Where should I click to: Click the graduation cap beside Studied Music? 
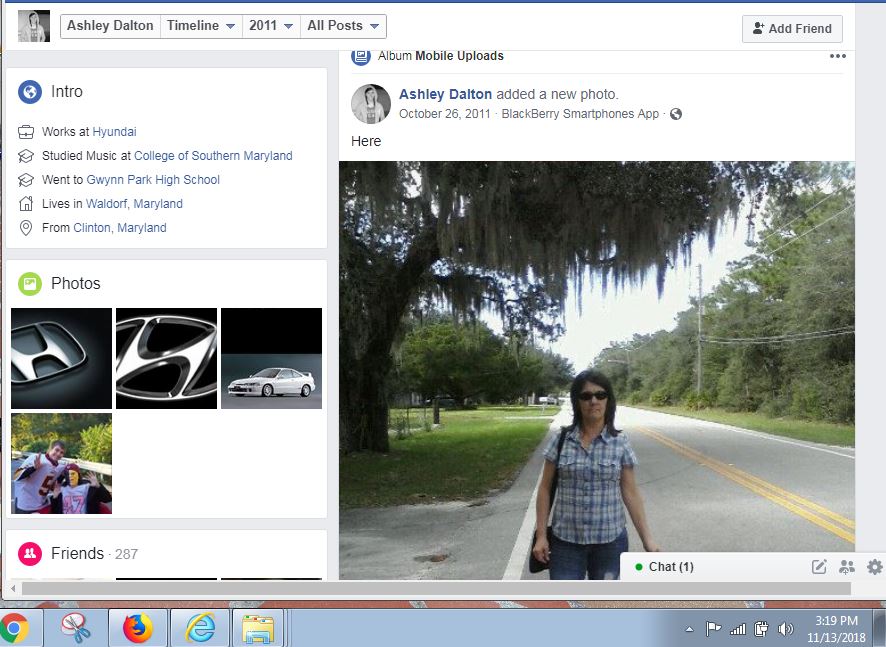point(26,156)
